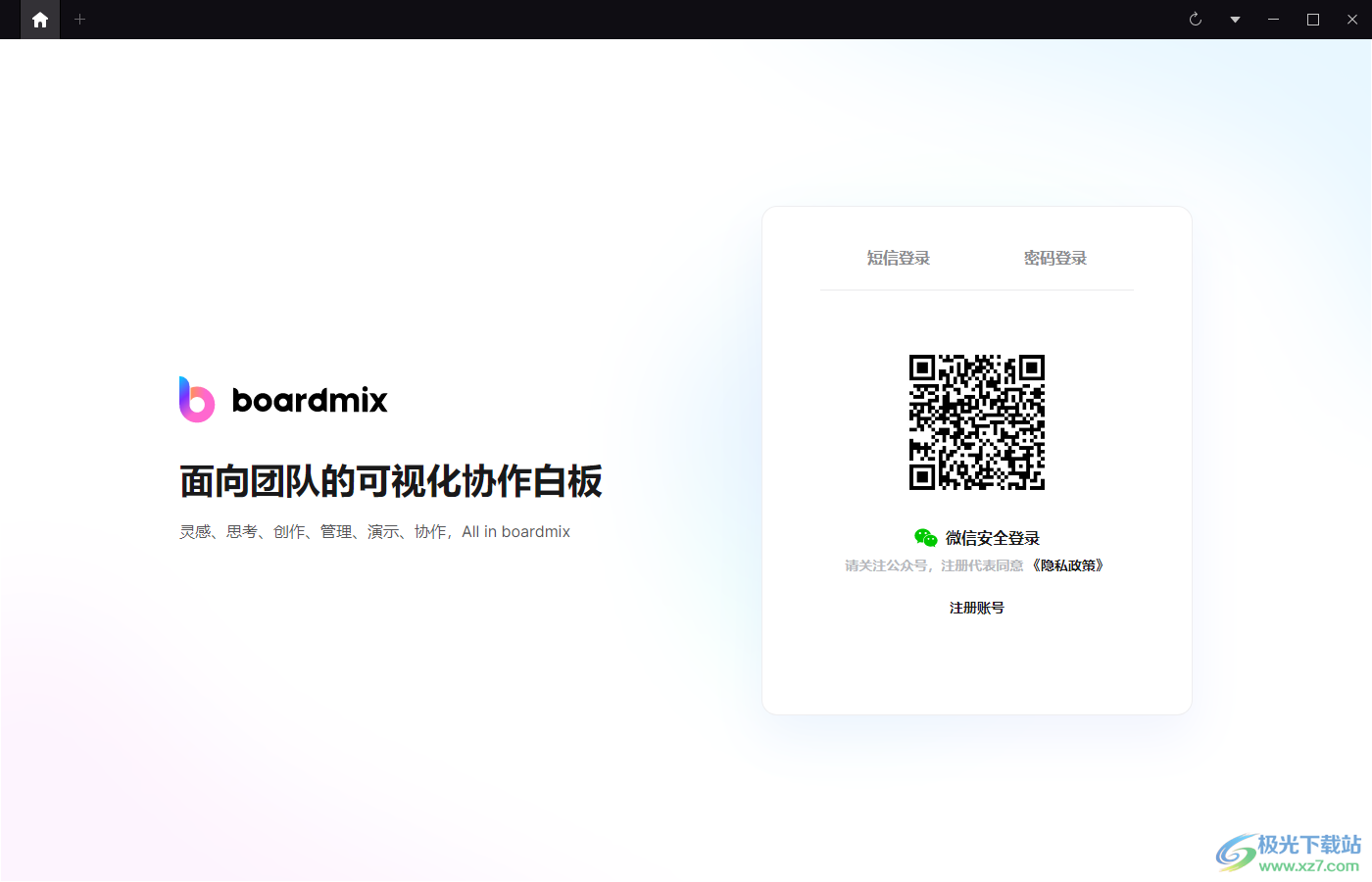Image resolution: width=1372 pixels, height=882 pixels.
Task: Switch to 短信登录 tab
Action: 899,258
